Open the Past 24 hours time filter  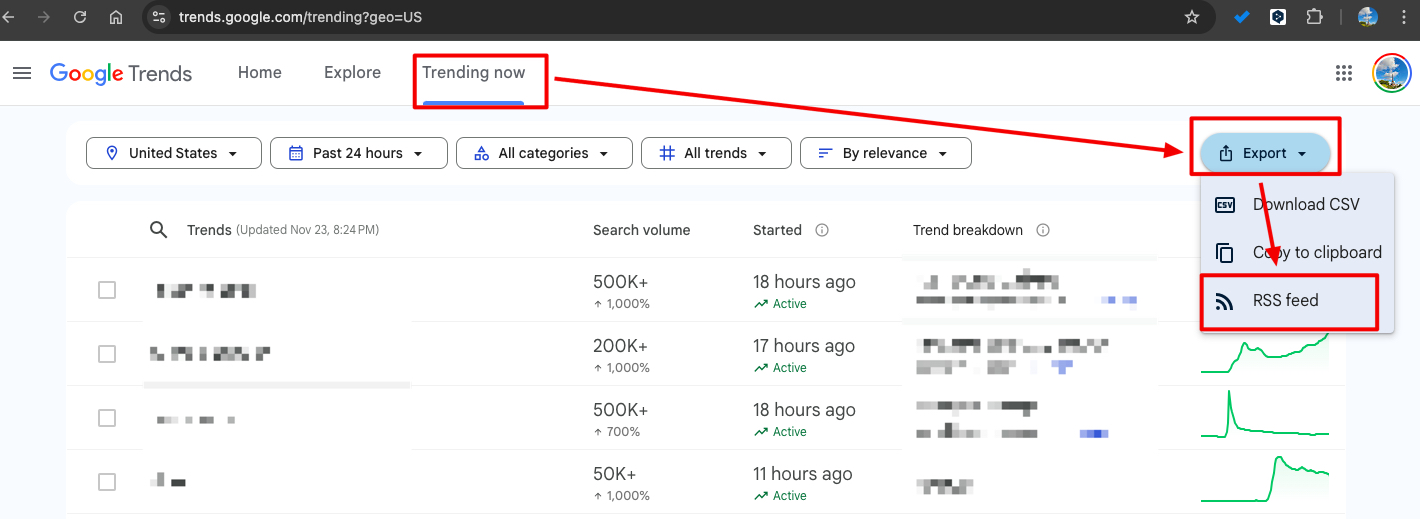click(356, 153)
